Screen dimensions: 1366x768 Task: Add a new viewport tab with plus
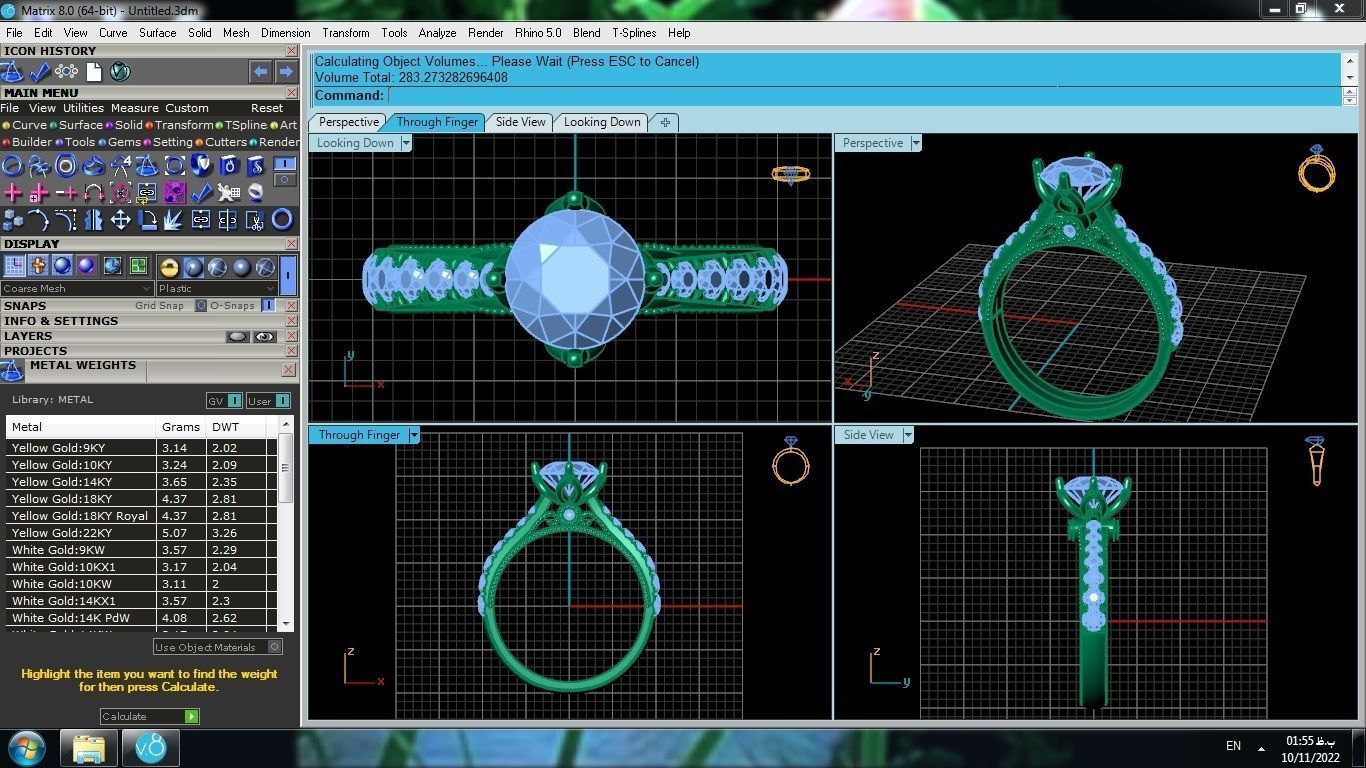(x=665, y=122)
